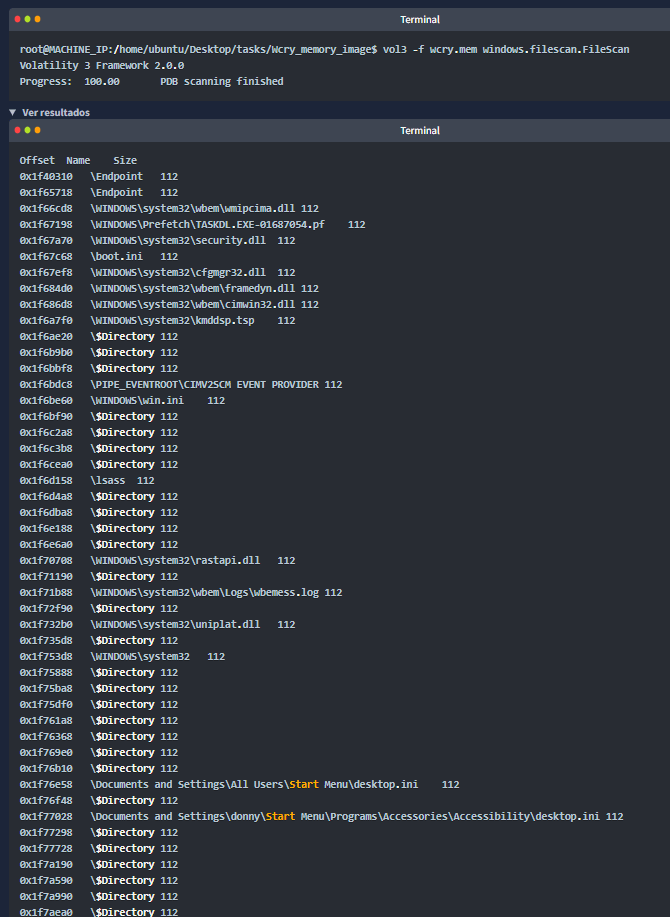Click the framedyn.dll path entry
Viewport: 670px width, 917px height.
tap(192, 288)
